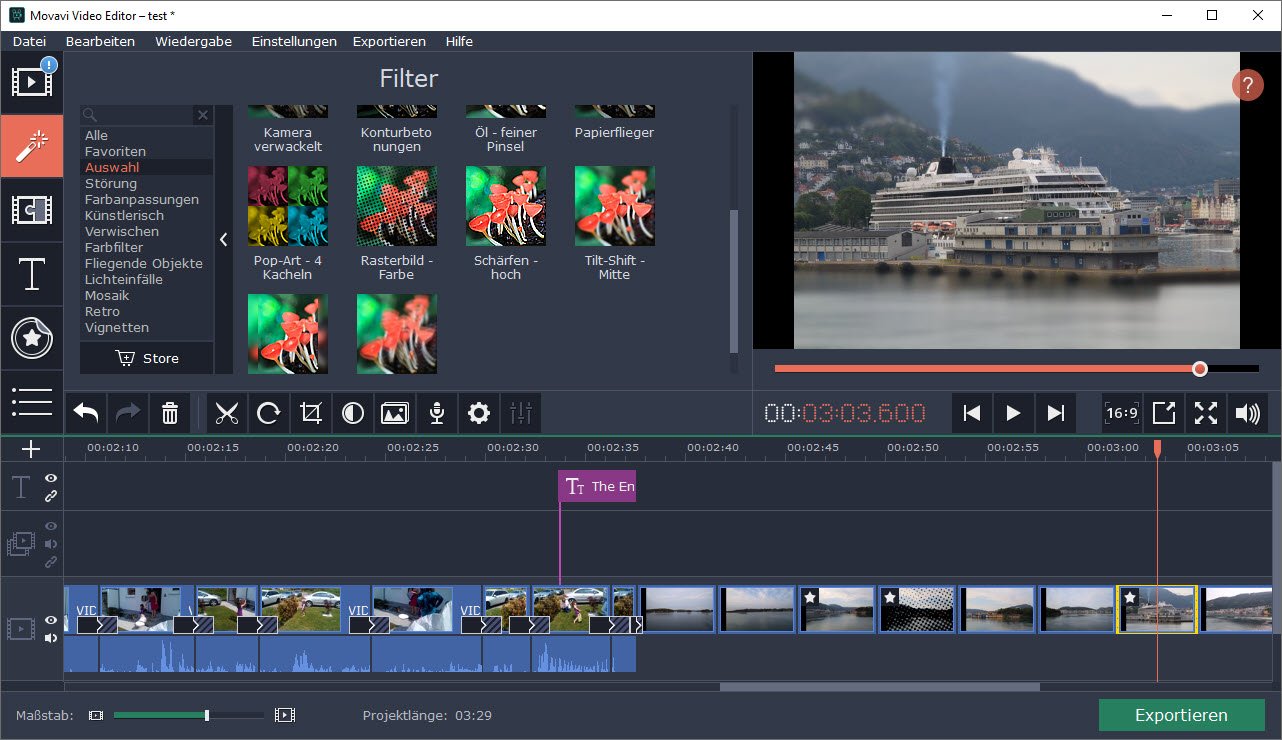Select the Tilt-Shift - Mitte filter thumbnail
The height and width of the screenshot is (740, 1282).
[614, 206]
